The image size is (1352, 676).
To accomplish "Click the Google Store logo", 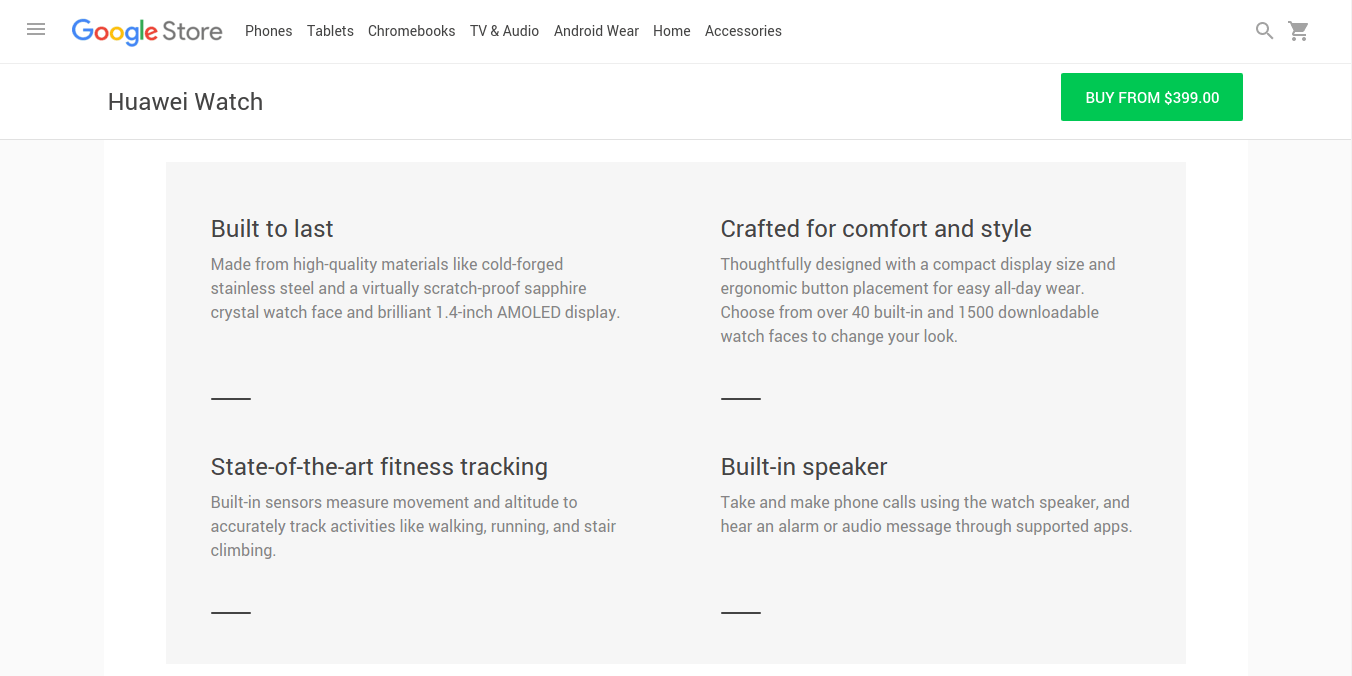I will [147, 31].
